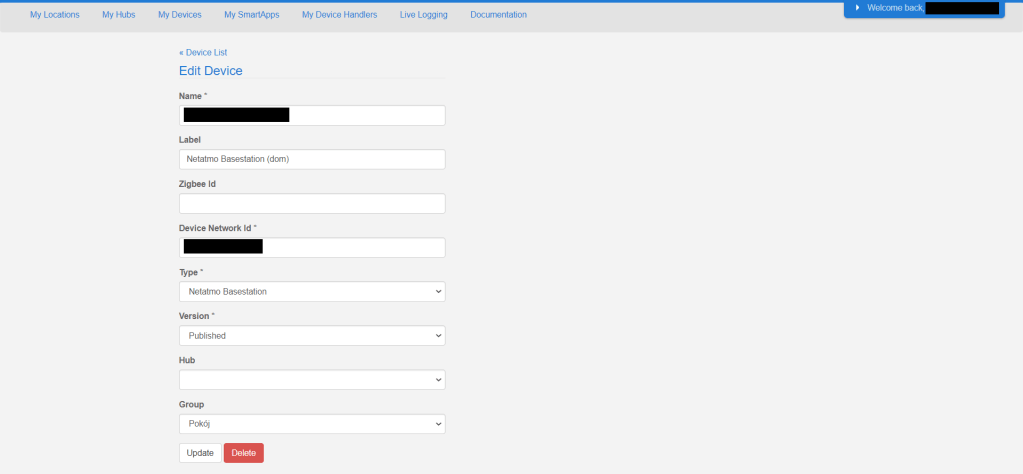The height and width of the screenshot is (474, 1023).
Task: Select the Device Network Id input
Action: click(x=350, y=248)
